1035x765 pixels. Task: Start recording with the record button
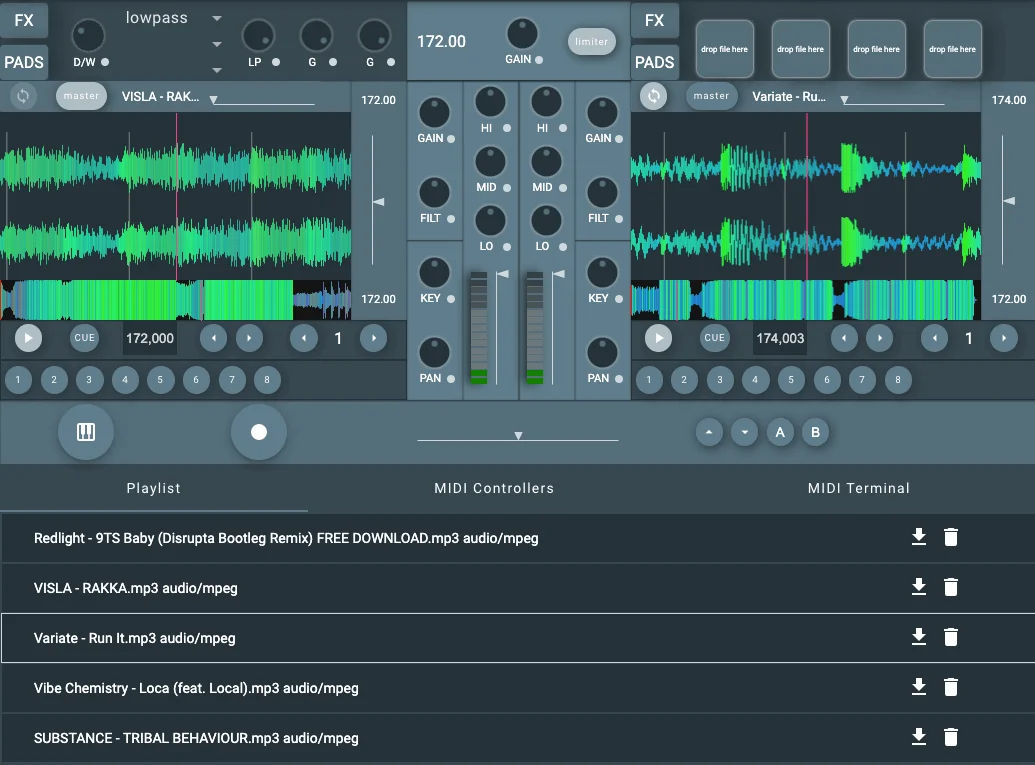(259, 432)
